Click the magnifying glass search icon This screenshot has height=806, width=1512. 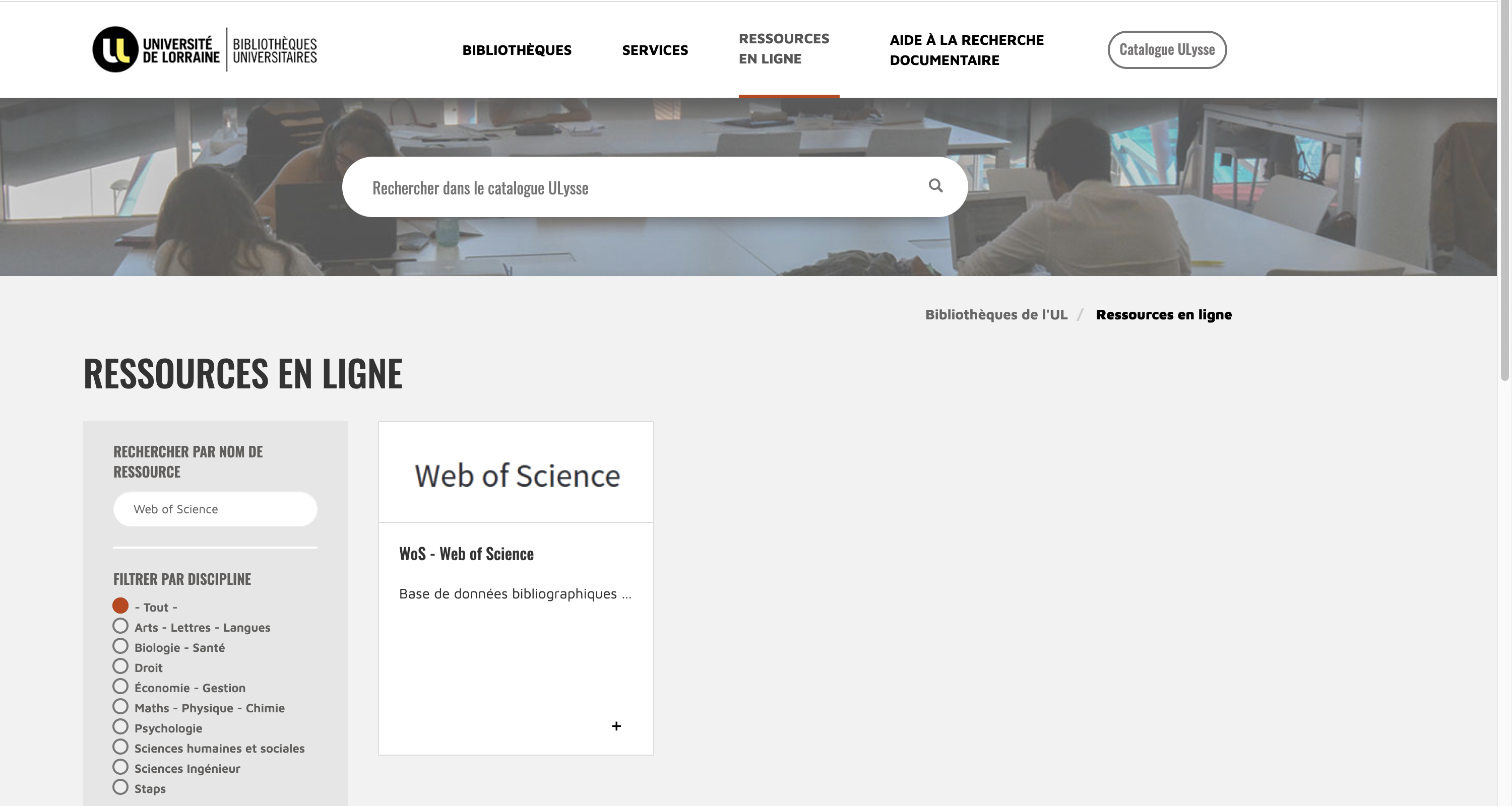pos(935,186)
